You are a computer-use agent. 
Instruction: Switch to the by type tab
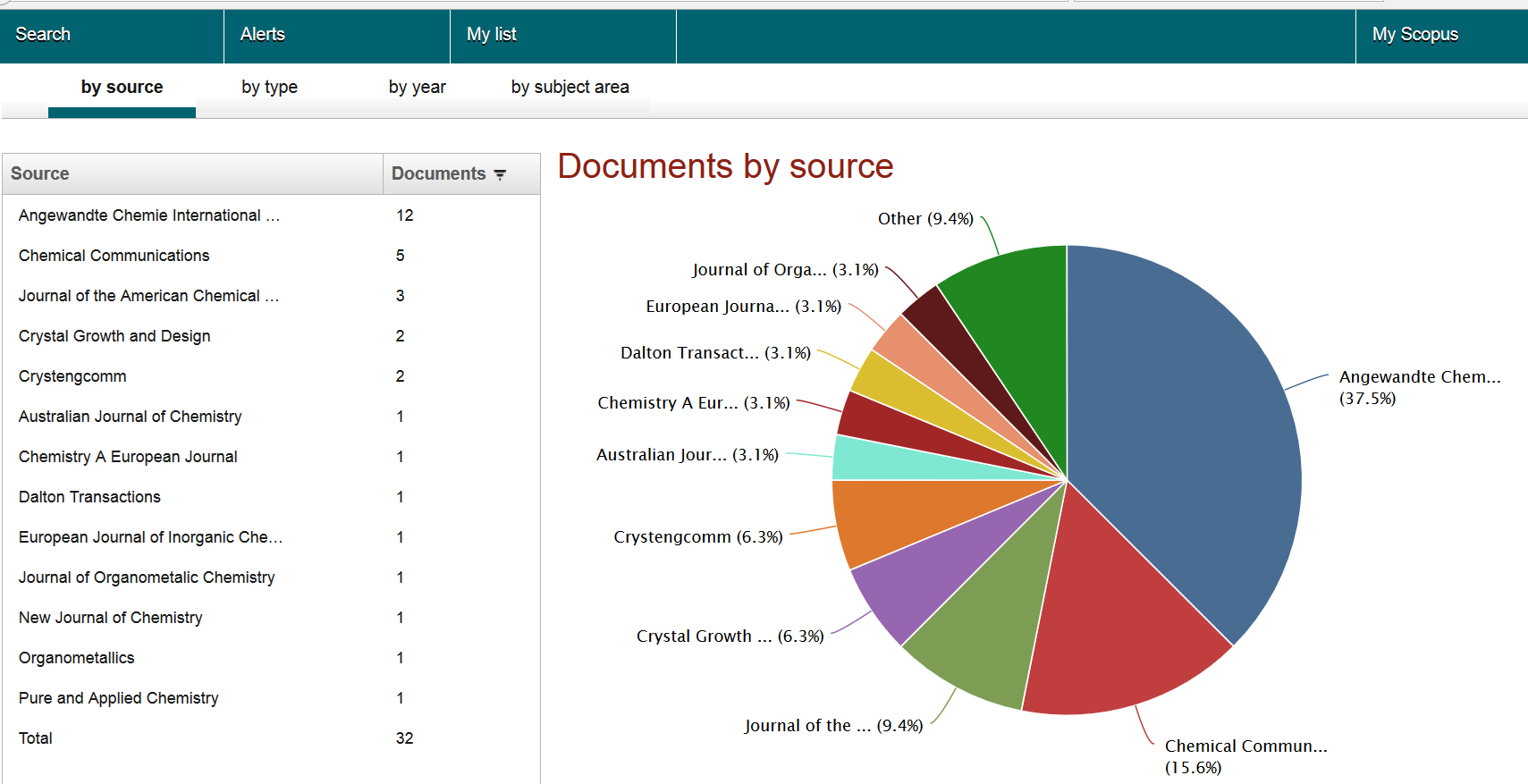point(269,88)
